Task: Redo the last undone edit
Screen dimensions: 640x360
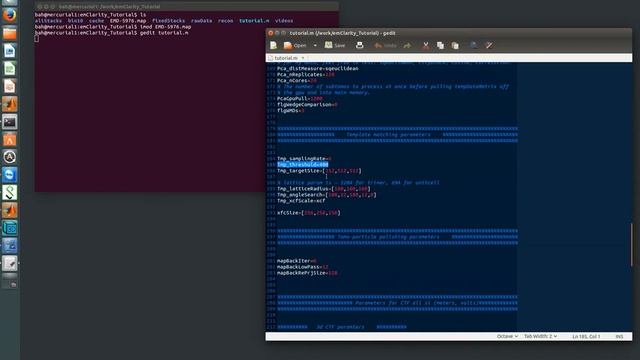Action: tap(407, 45)
